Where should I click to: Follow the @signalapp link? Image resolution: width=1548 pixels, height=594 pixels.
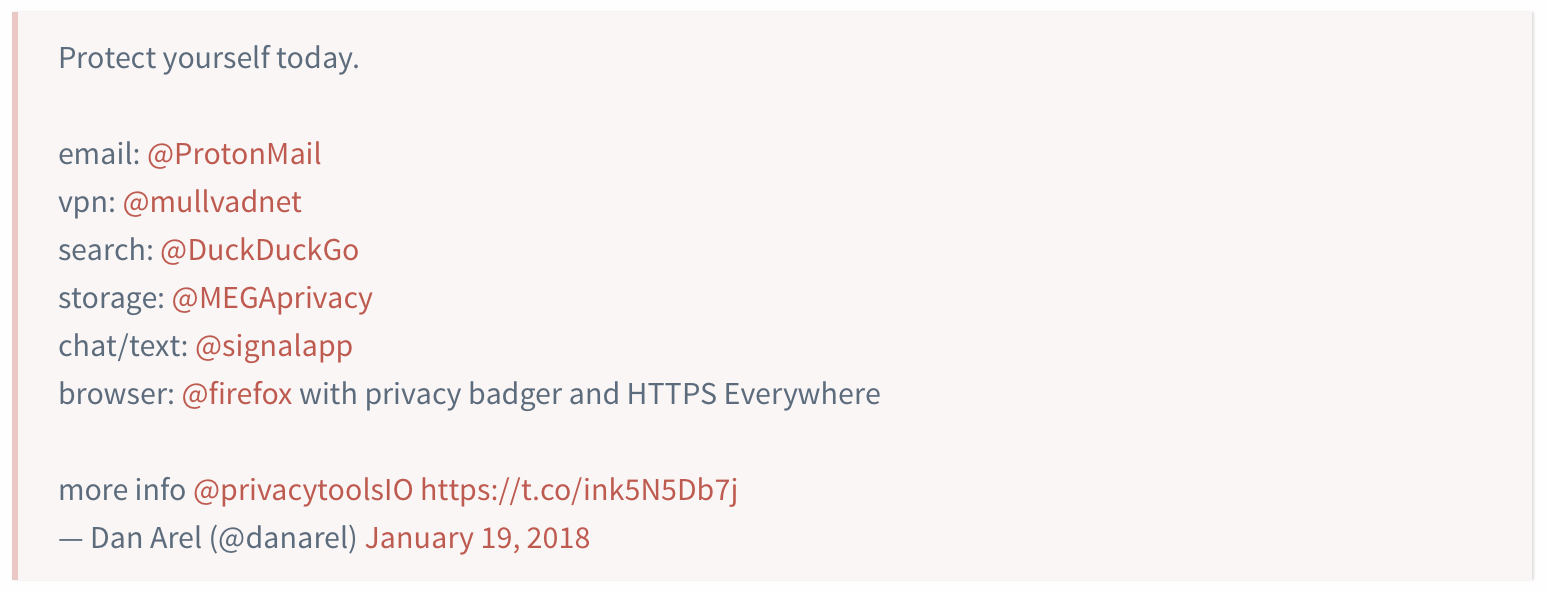274,346
